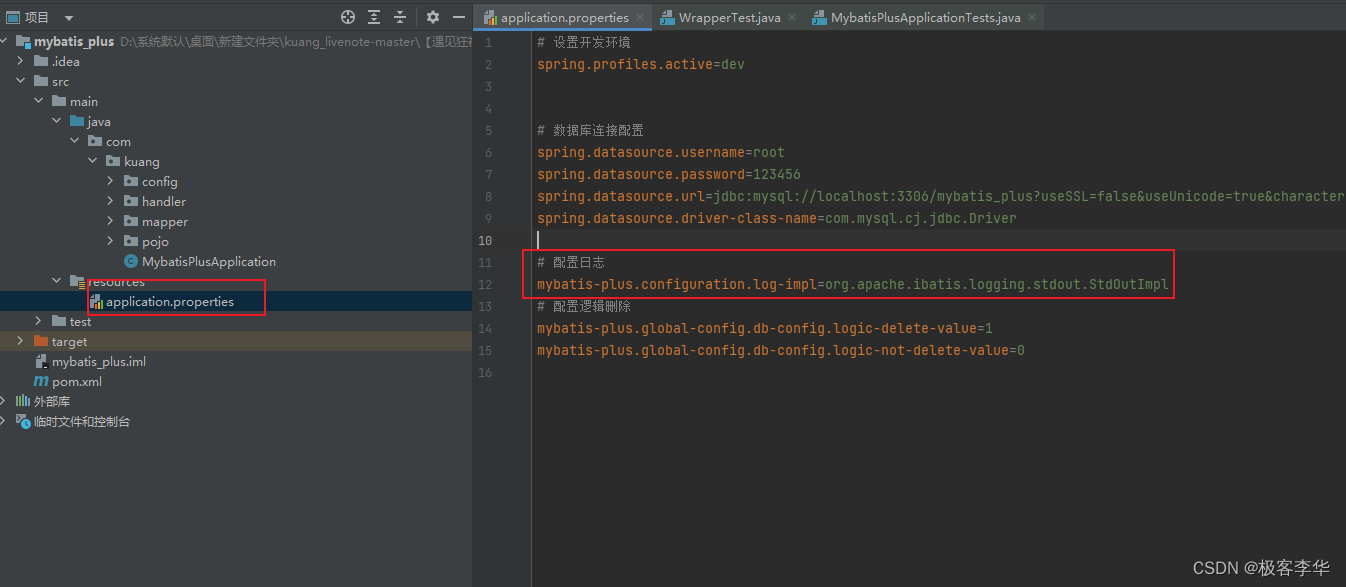Viewport: 1346px width, 587px height.
Task: Select MybatisPlusApplication class name in tree
Action: tap(209, 261)
